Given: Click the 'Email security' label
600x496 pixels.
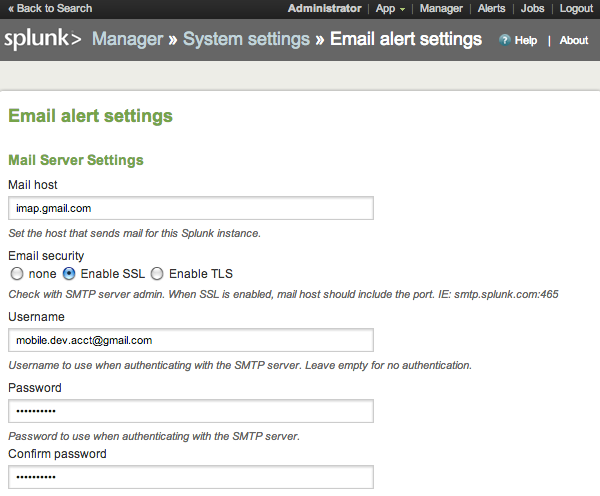Looking at the screenshot, I should (x=46, y=256).
